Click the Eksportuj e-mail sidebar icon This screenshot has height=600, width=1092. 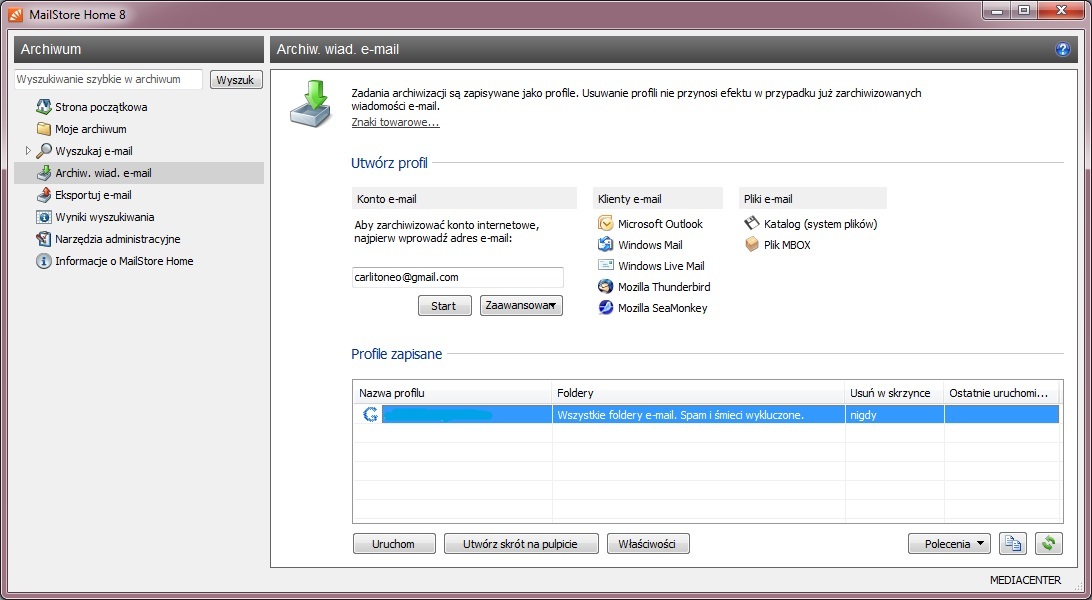(44, 195)
